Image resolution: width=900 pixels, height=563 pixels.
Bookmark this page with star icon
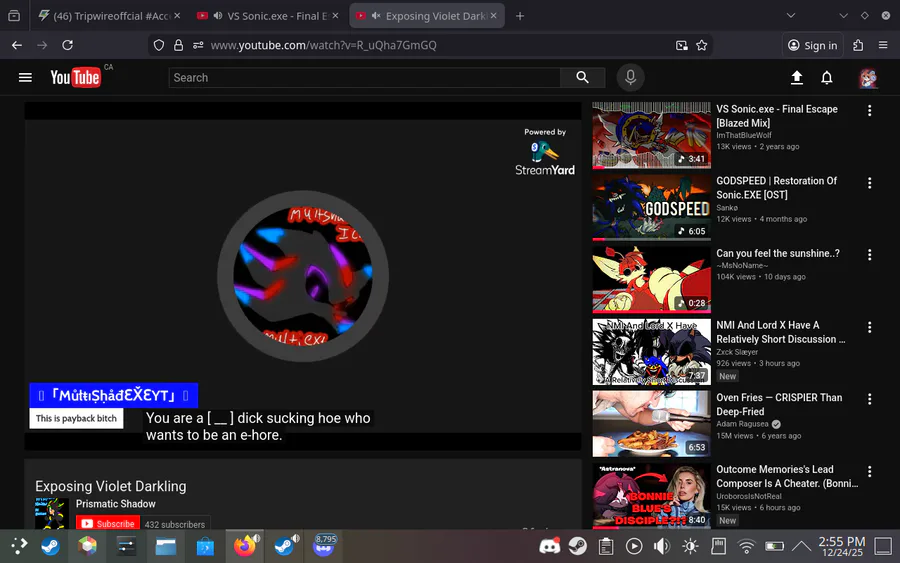(701, 45)
